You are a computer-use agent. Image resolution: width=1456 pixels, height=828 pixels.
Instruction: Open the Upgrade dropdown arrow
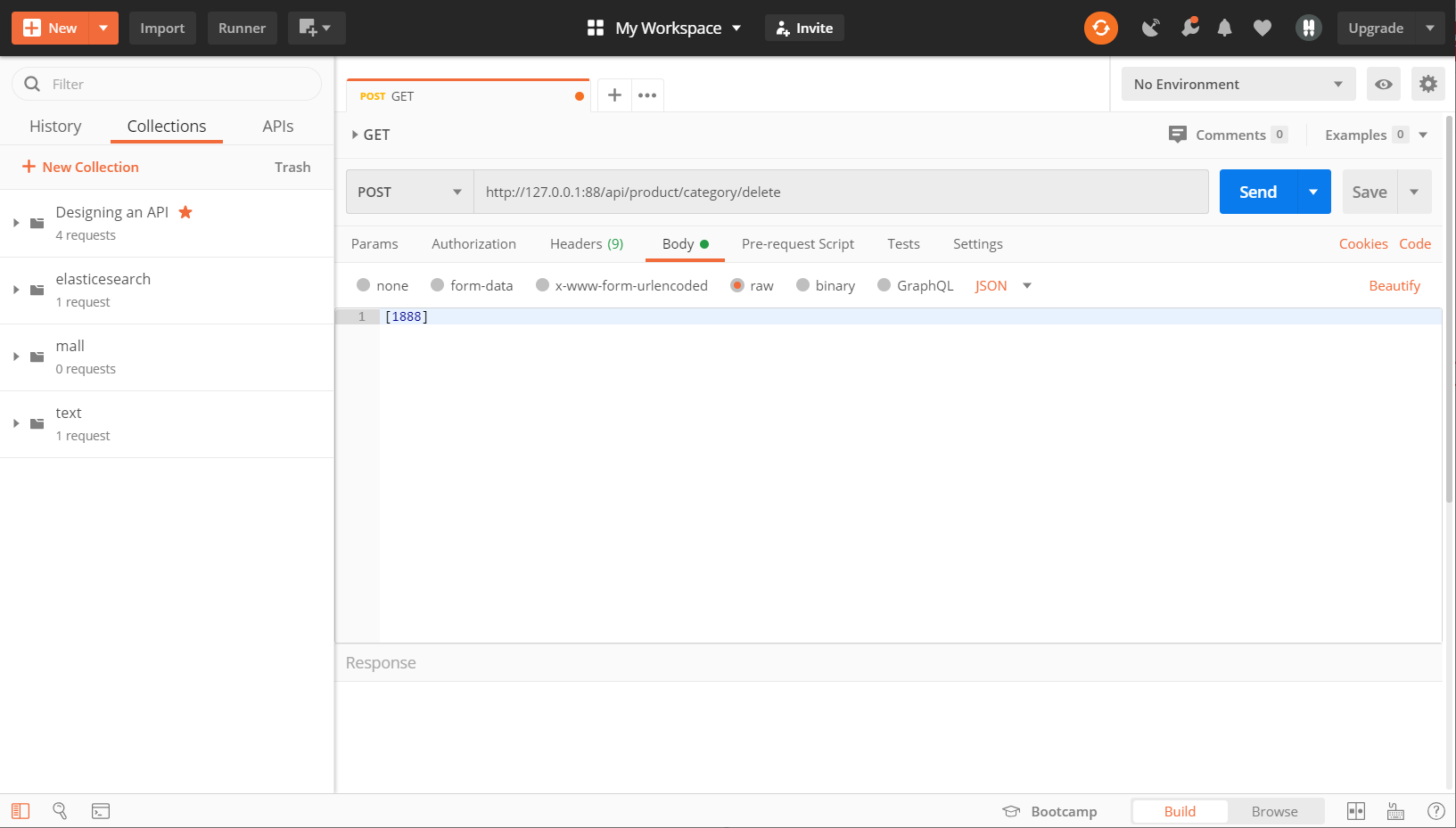(1430, 28)
